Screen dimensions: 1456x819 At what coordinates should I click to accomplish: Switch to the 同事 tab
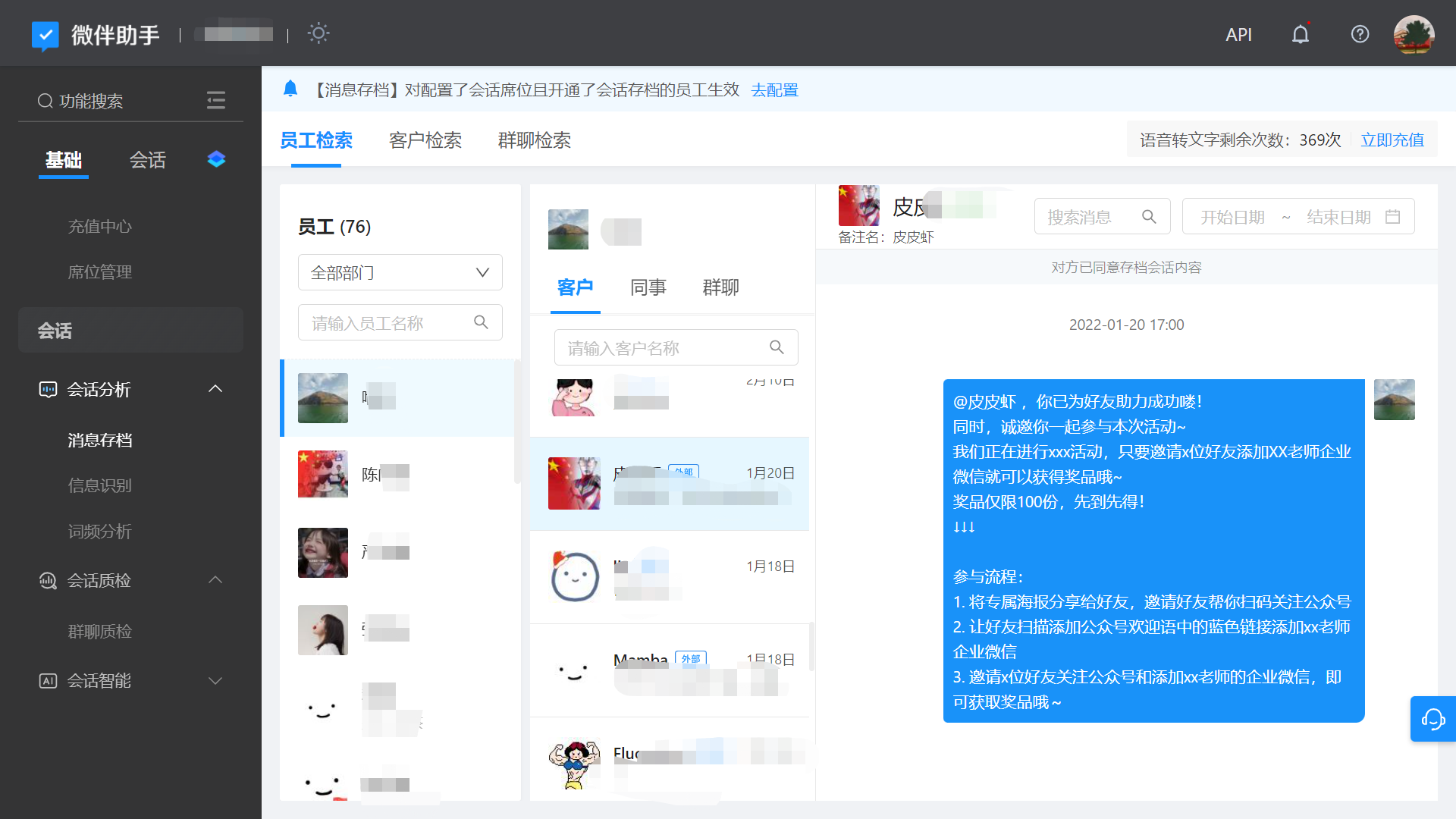pos(648,287)
